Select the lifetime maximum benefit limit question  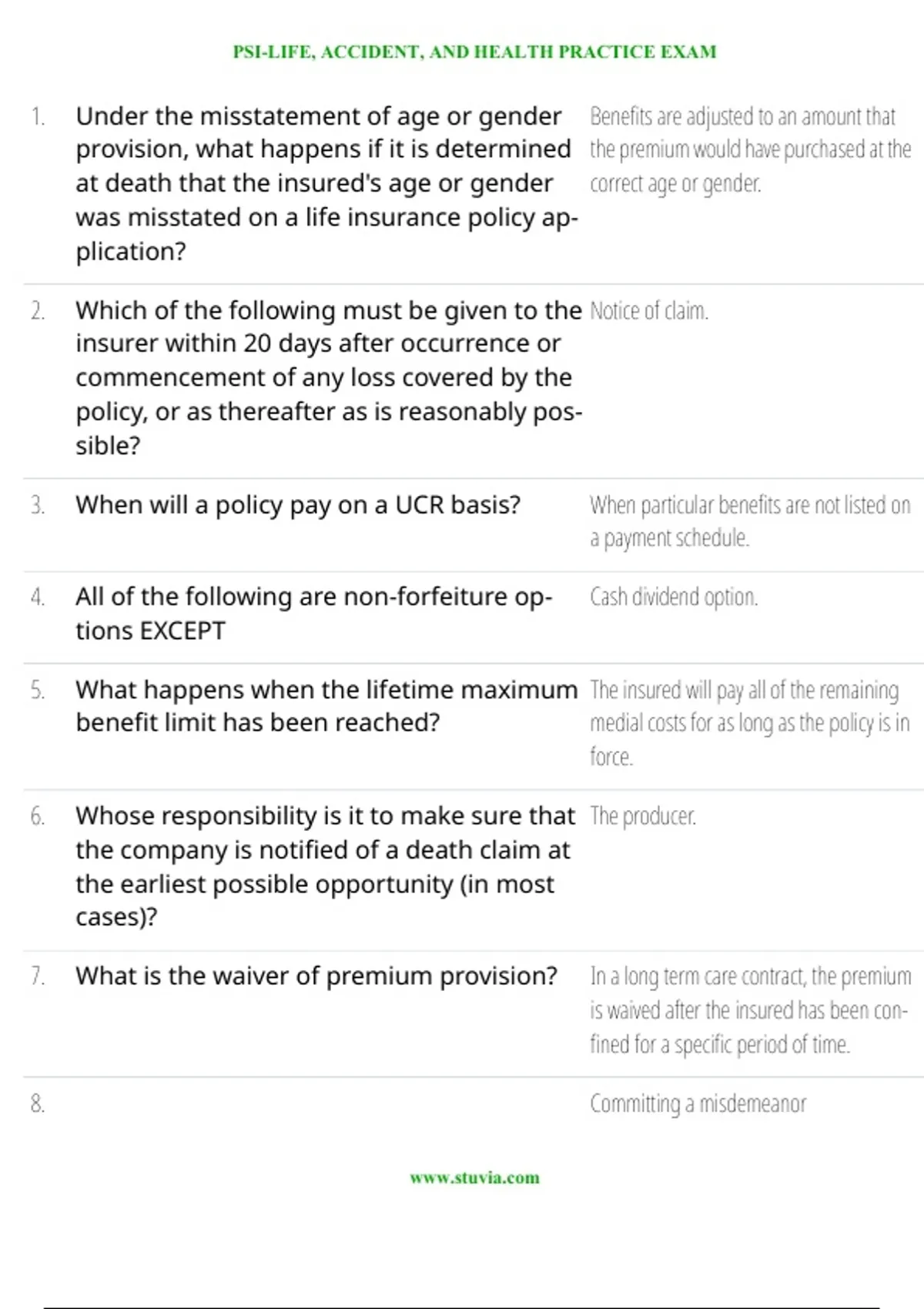tap(326, 706)
